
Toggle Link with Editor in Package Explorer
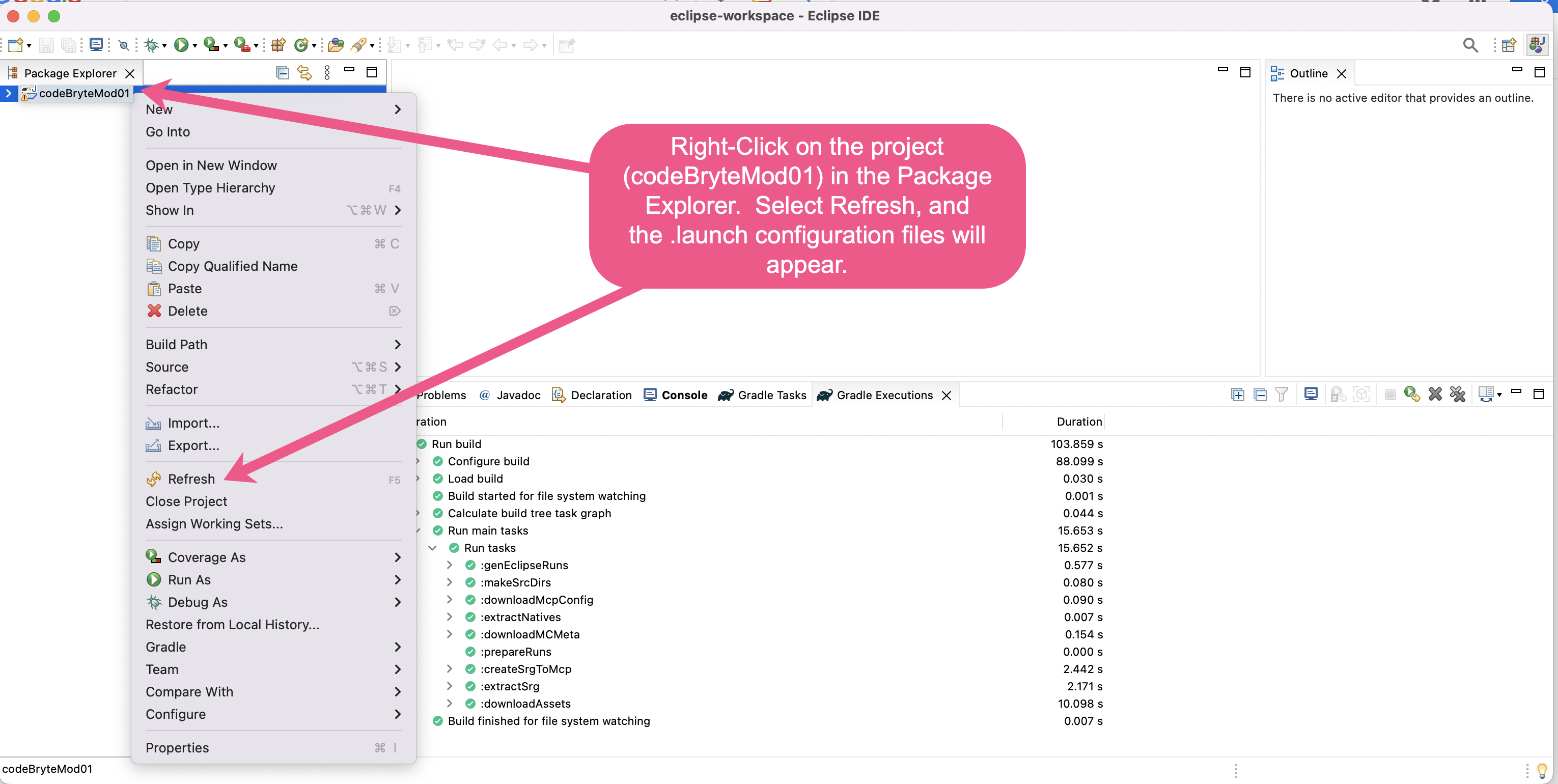(x=304, y=73)
